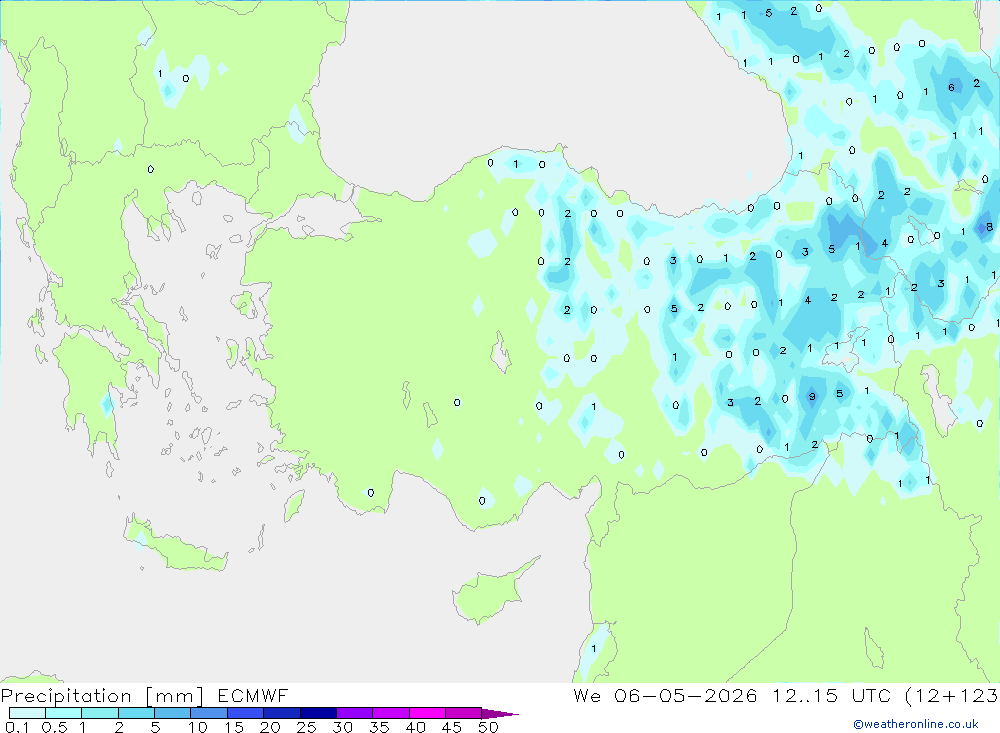1000x733 pixels.
Task: Click the map precipitation value '6'
Action: click(951, 87)
